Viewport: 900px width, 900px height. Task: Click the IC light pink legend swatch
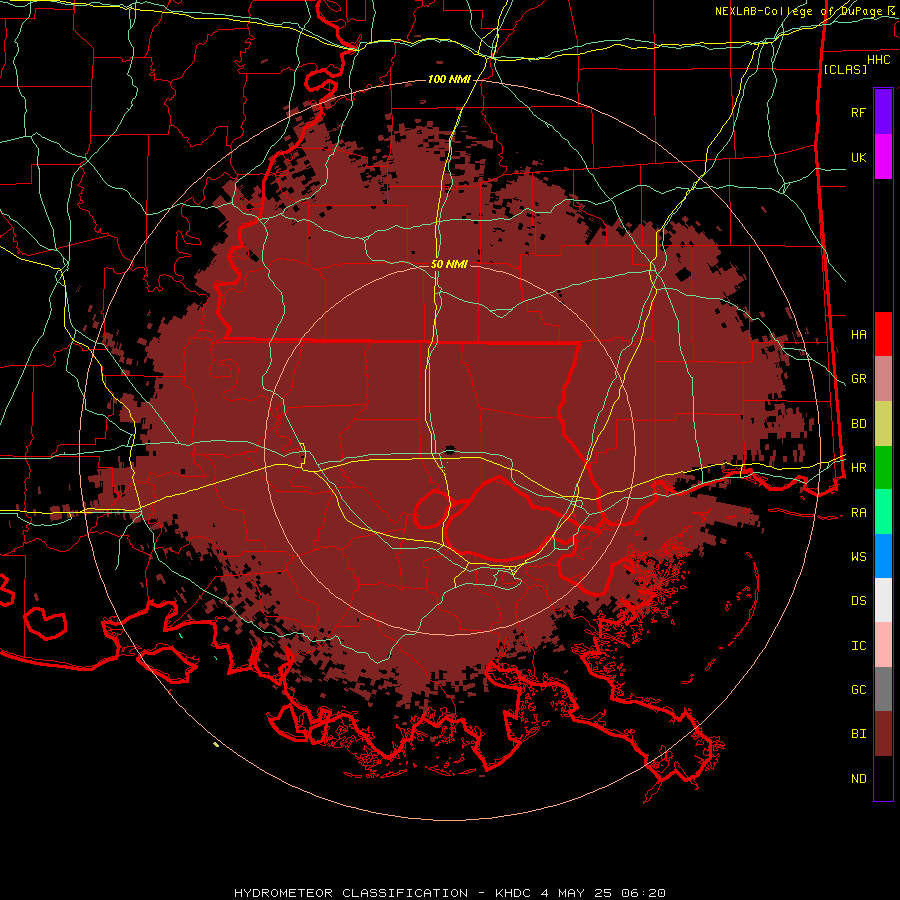[883, 645]
